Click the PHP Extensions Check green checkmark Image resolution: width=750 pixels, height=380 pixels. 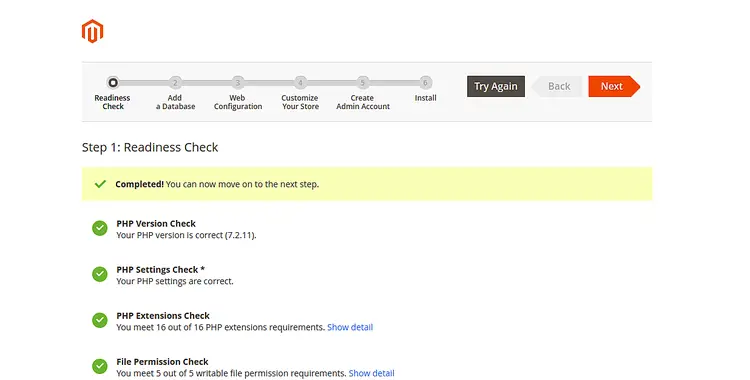coord(100,320)
